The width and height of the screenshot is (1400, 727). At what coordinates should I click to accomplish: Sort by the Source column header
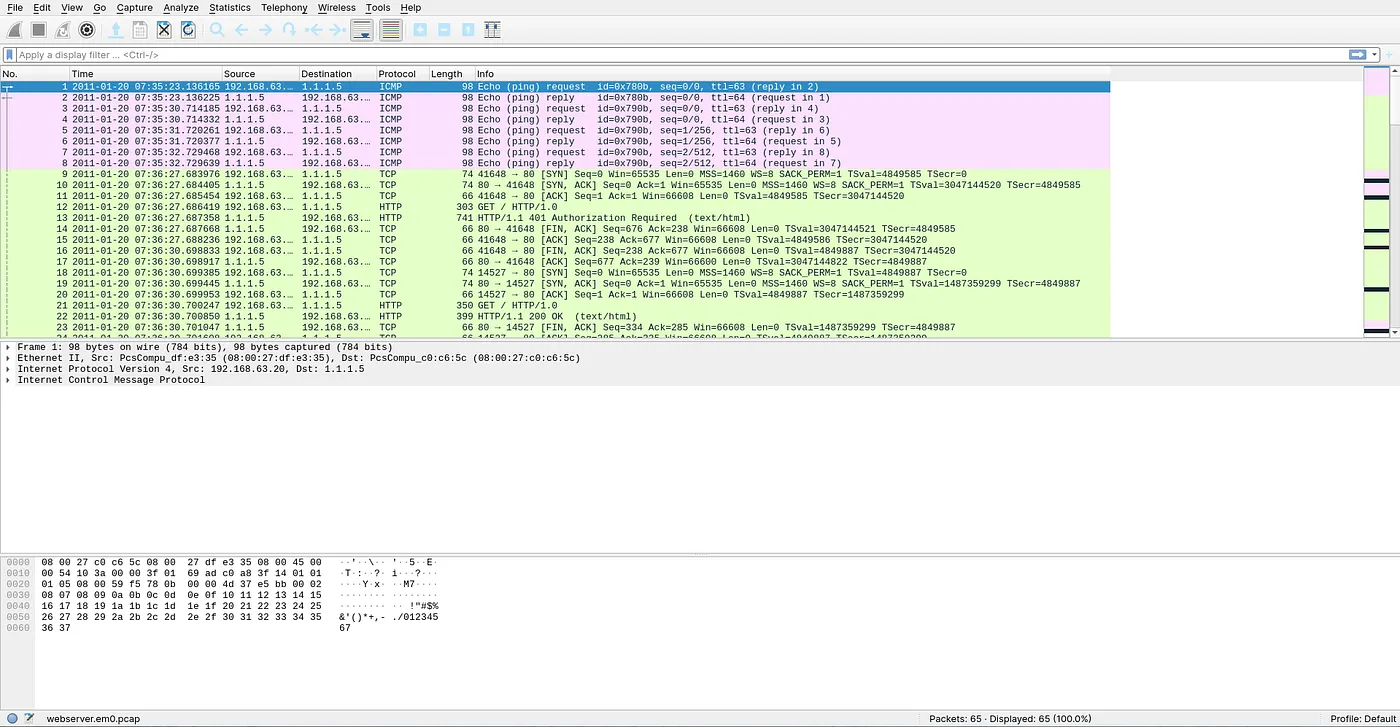[x=260, y=74]
